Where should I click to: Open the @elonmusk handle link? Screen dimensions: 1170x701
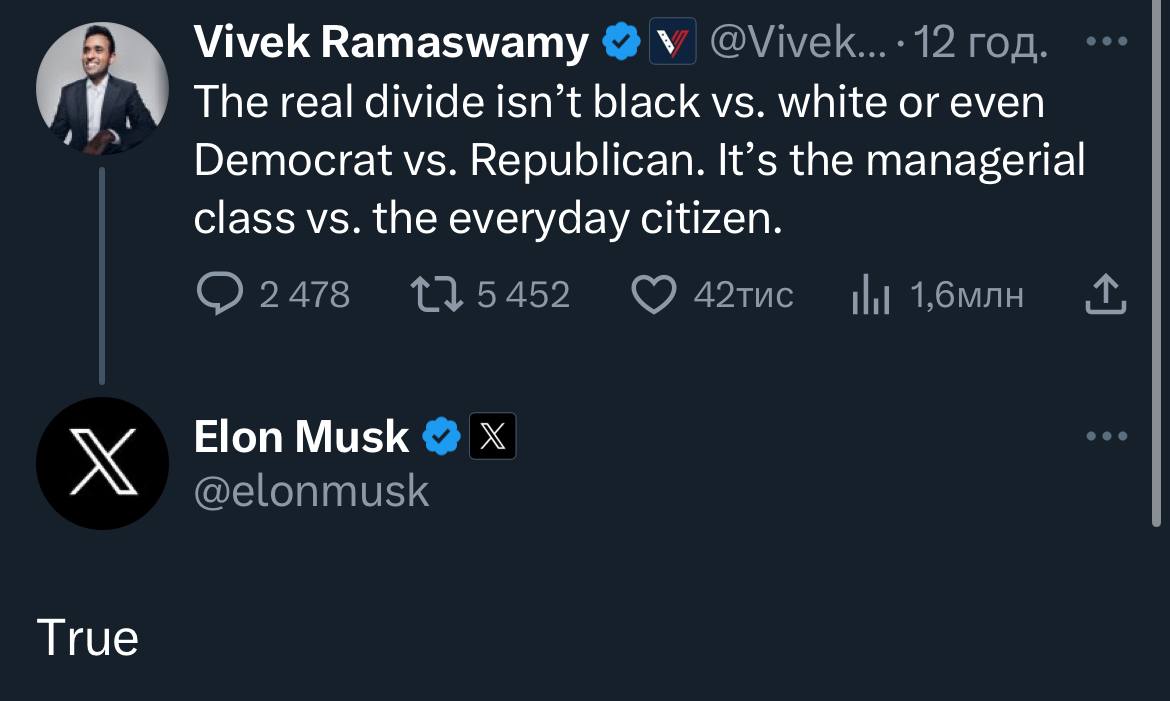(311, 491)
